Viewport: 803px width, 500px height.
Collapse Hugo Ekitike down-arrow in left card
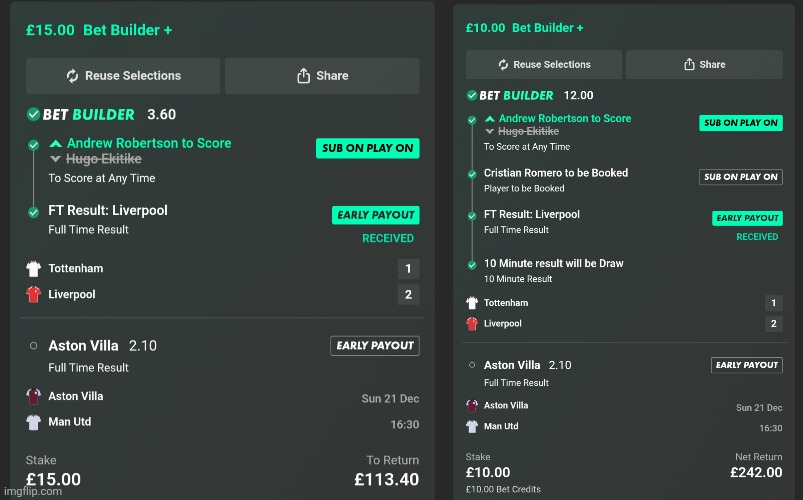[x=56, y=159]
